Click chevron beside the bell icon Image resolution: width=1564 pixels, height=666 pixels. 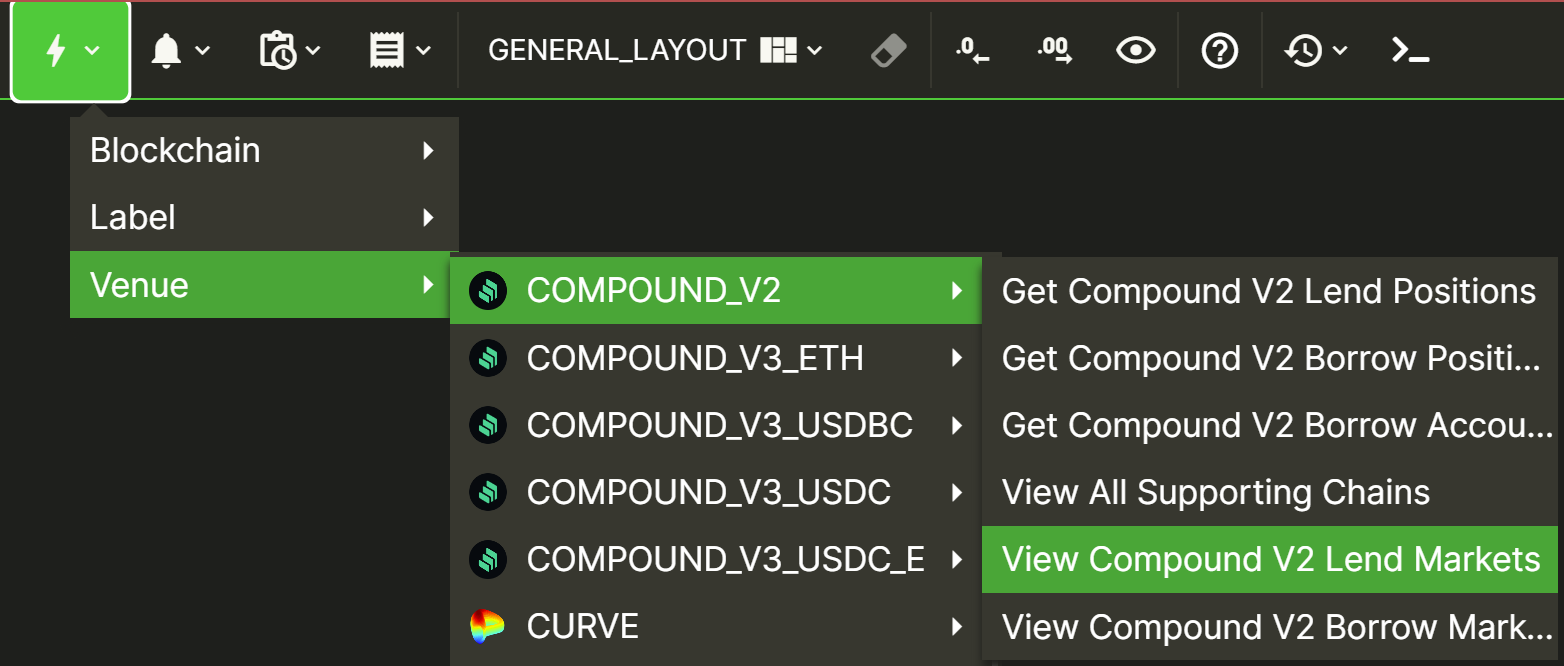pos(202,50)
